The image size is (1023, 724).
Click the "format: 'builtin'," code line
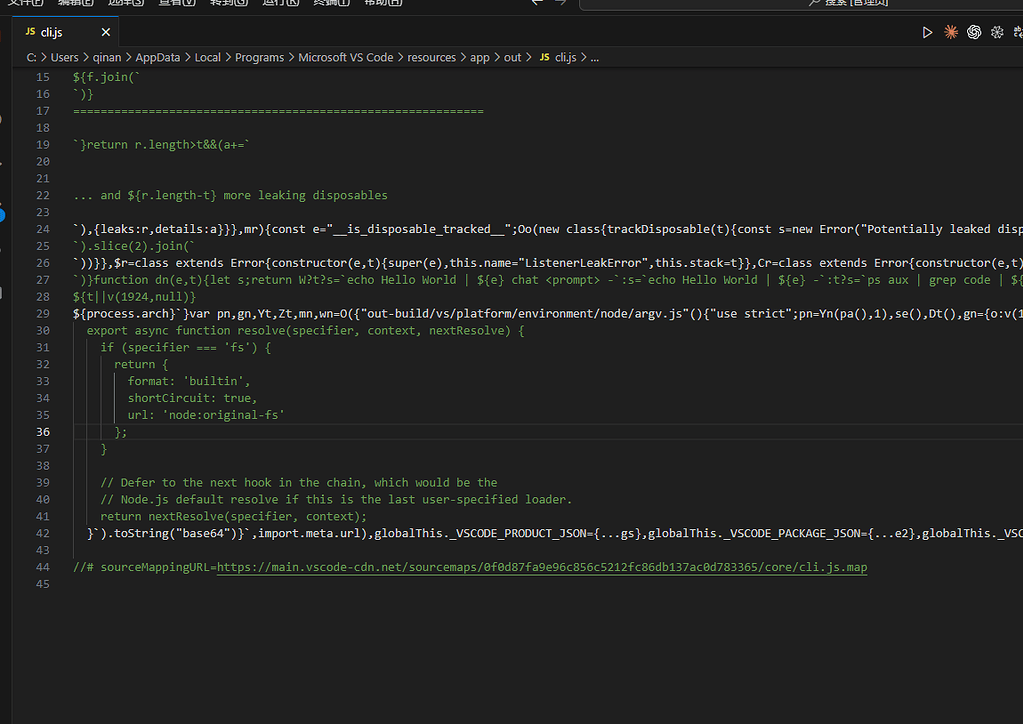[189, 381]
